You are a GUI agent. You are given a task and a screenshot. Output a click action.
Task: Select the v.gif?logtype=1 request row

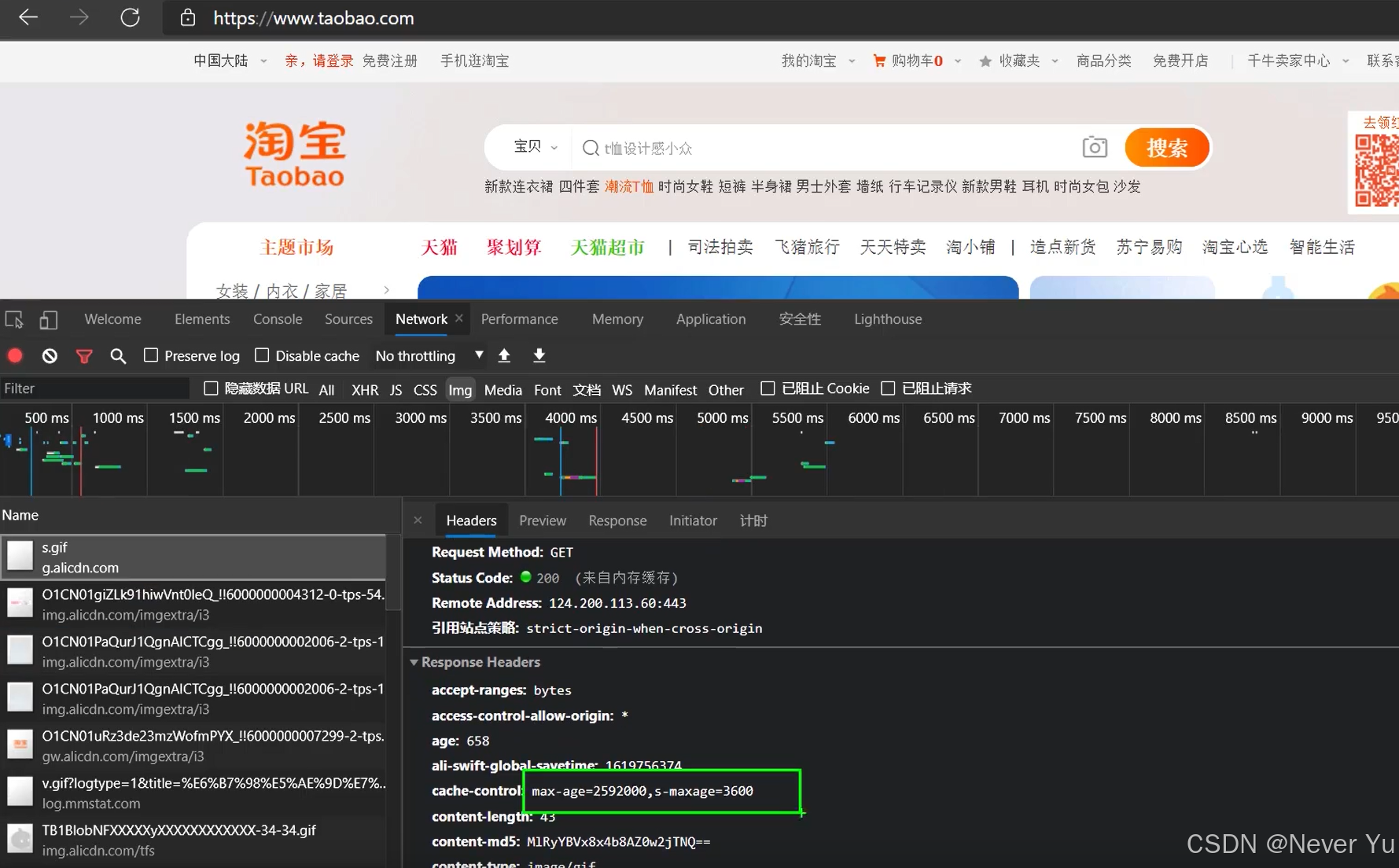pos(193,793)
